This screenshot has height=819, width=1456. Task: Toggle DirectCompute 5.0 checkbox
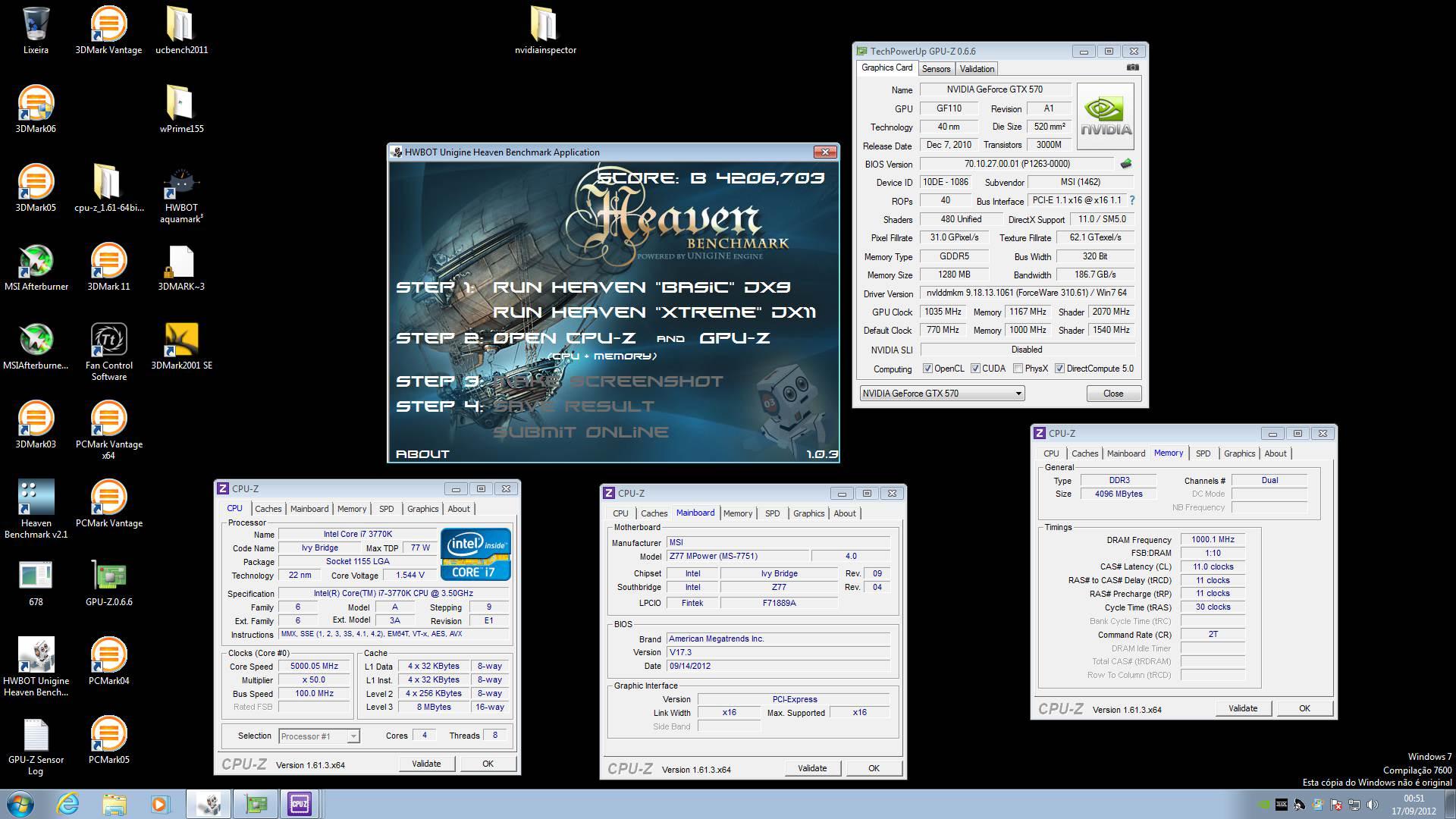coord(1059,369)
